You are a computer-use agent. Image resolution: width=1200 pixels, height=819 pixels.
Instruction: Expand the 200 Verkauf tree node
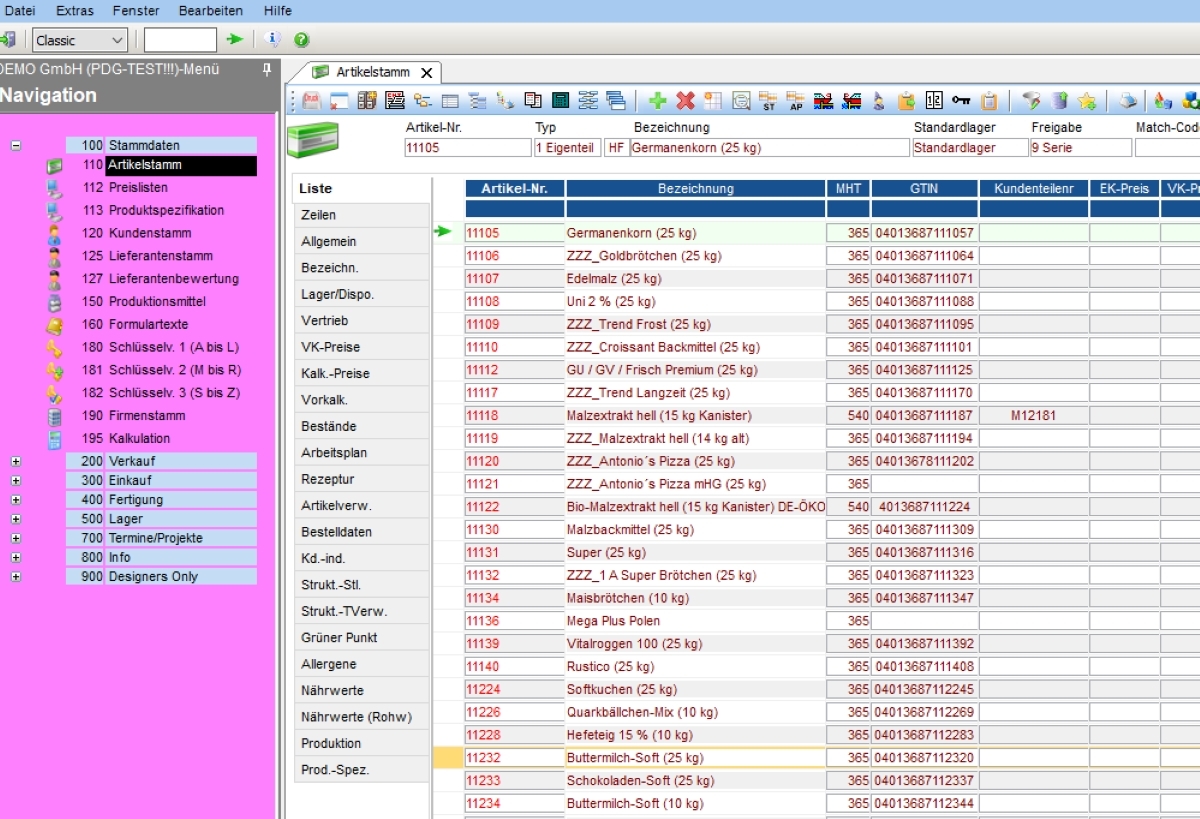pos(16,461)
